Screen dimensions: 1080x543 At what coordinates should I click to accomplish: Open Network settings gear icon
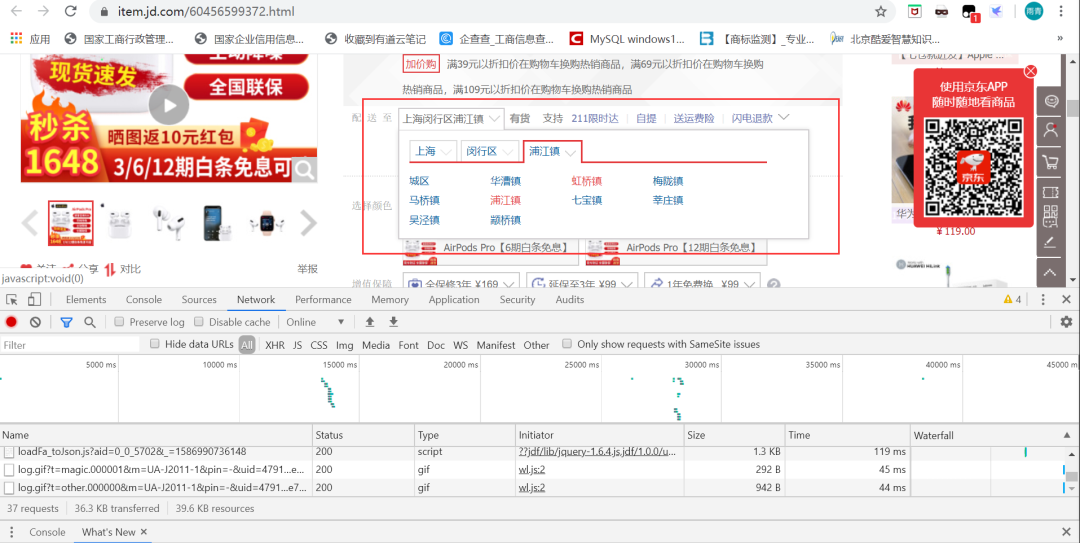tap(1066, 322)
